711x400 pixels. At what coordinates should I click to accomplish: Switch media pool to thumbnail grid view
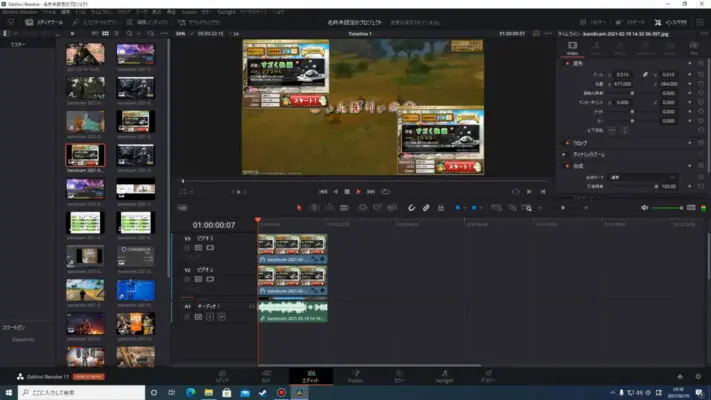pos(105,34)
